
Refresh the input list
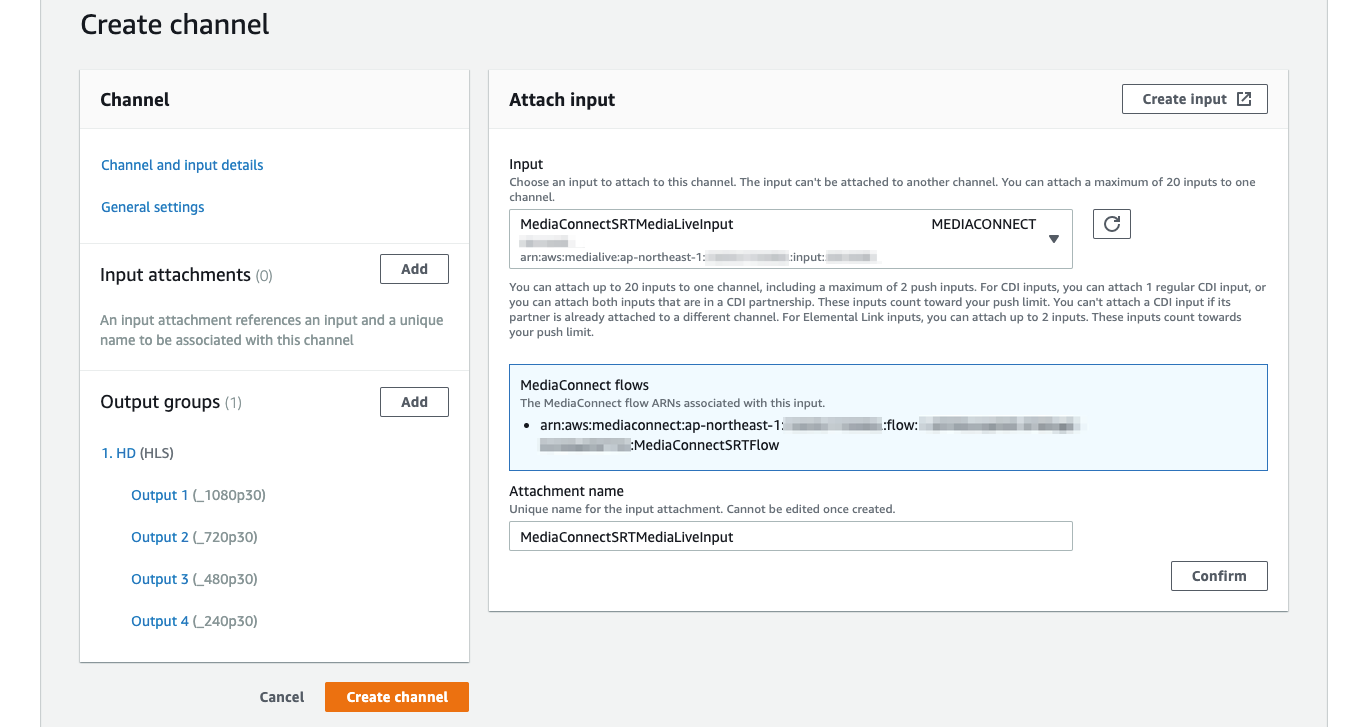(x=1111, y=223)
